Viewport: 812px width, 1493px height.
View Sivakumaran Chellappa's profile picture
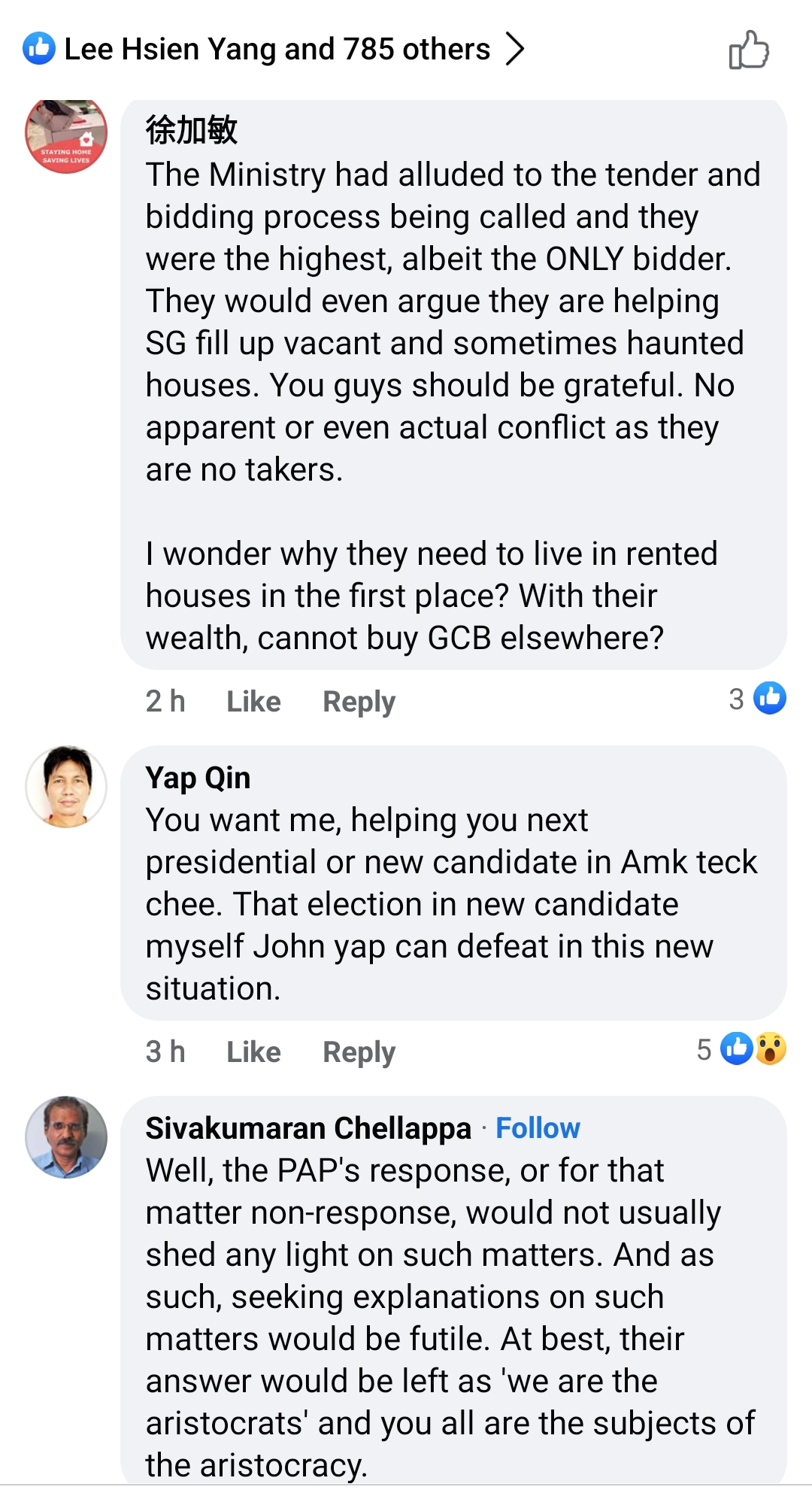(x=66, y=1137)
